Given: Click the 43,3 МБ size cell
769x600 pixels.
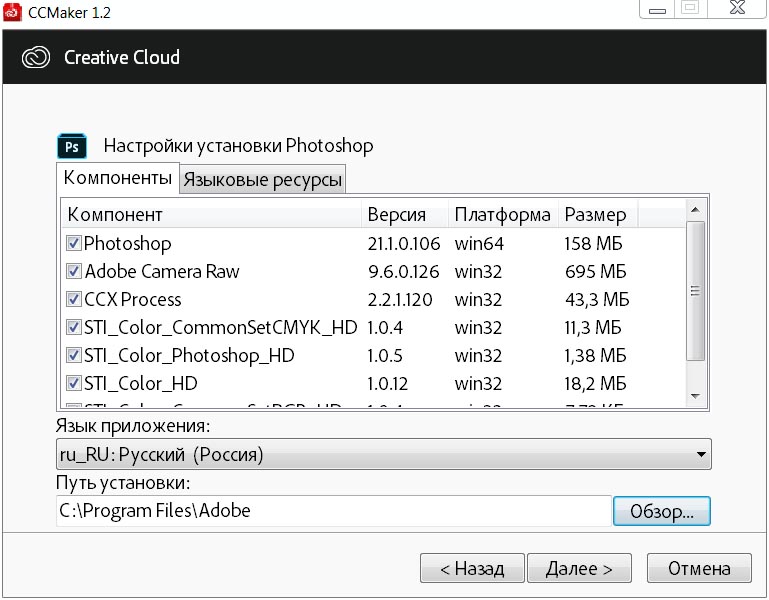Looking at the screenshot, I should (597, 300).
